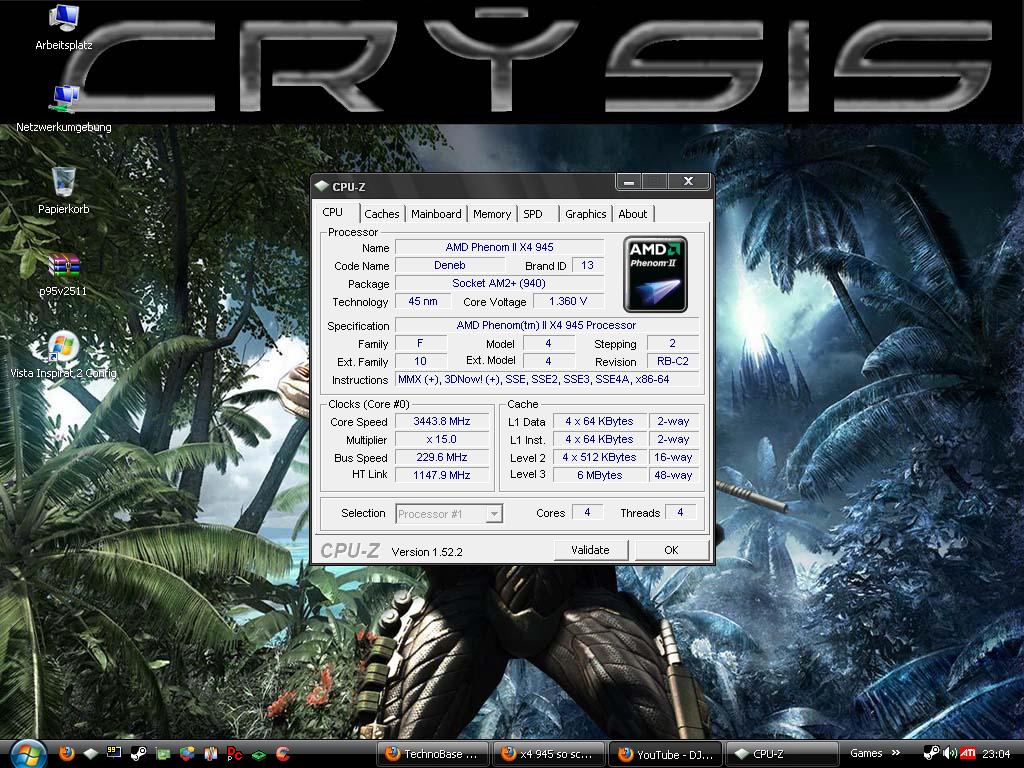Open the quick launch monitor icon showing 99
This screenshot has width=1024, height=768.
click(x=114, y=754)
